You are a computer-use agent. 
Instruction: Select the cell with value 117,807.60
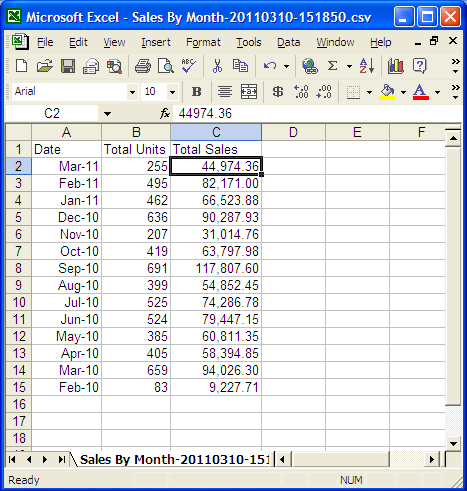click(216, 268)
